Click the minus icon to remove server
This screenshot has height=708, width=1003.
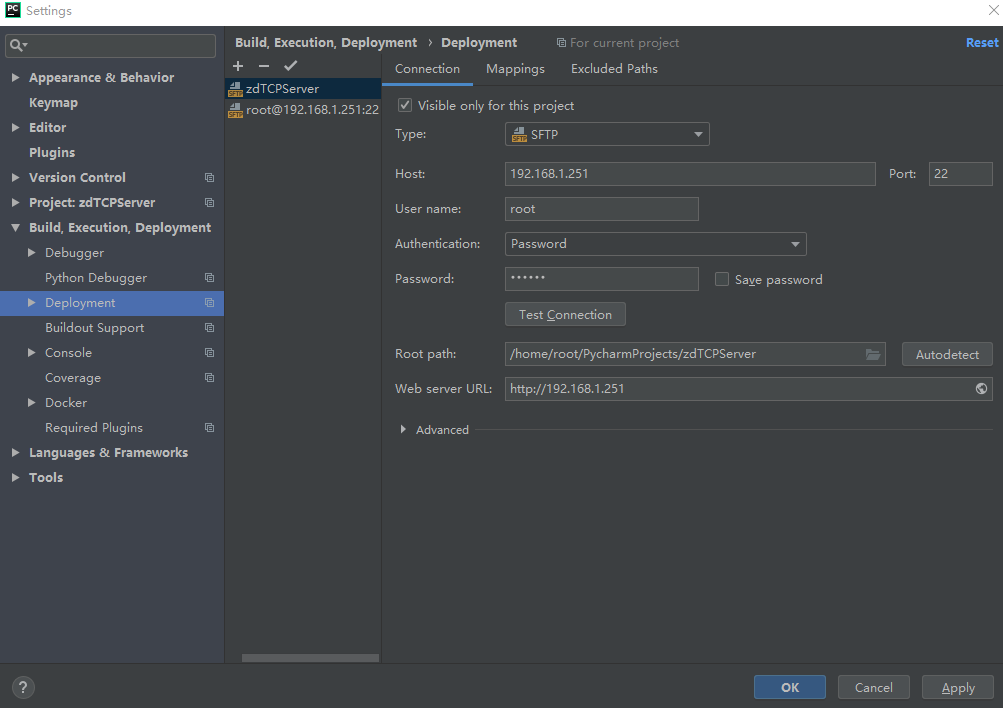pyautogui.click(x=264, y=66)
